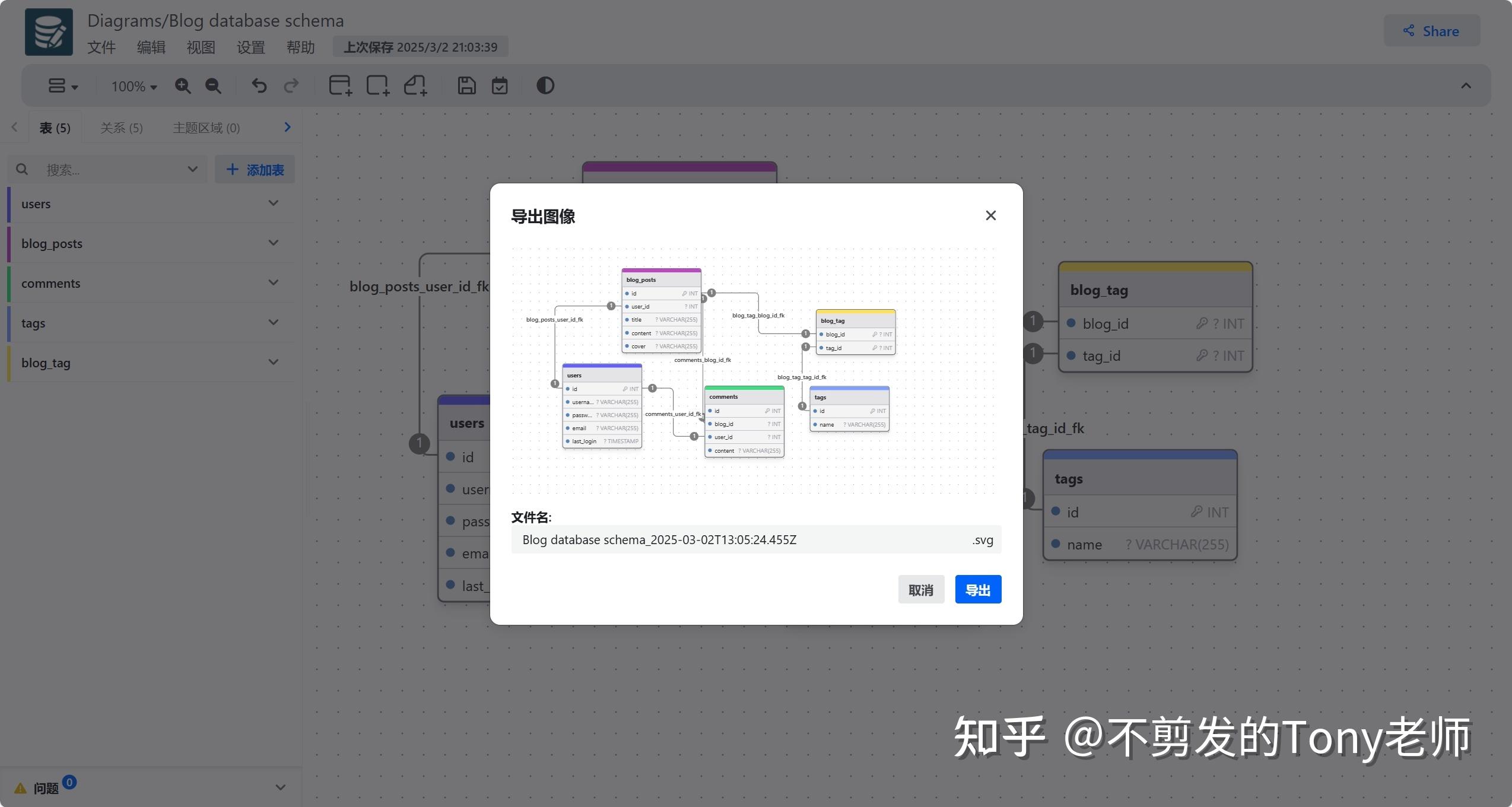
Task: Add a note using the note icon
Action: (415, 85)
